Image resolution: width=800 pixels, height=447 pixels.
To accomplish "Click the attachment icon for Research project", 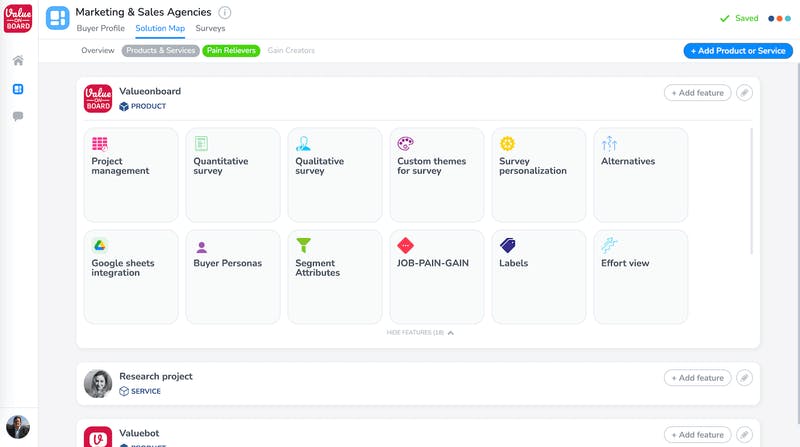I will pyautogui.click(x=744, y=378).
